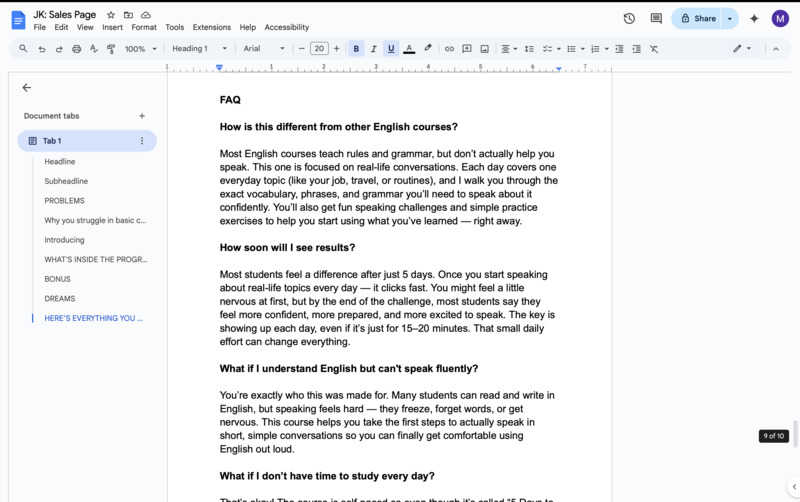The height and width of the screenshot is (502, 800).
Task: Show the side panel with bottom-right chevron
Action: [x=794, y=487]
